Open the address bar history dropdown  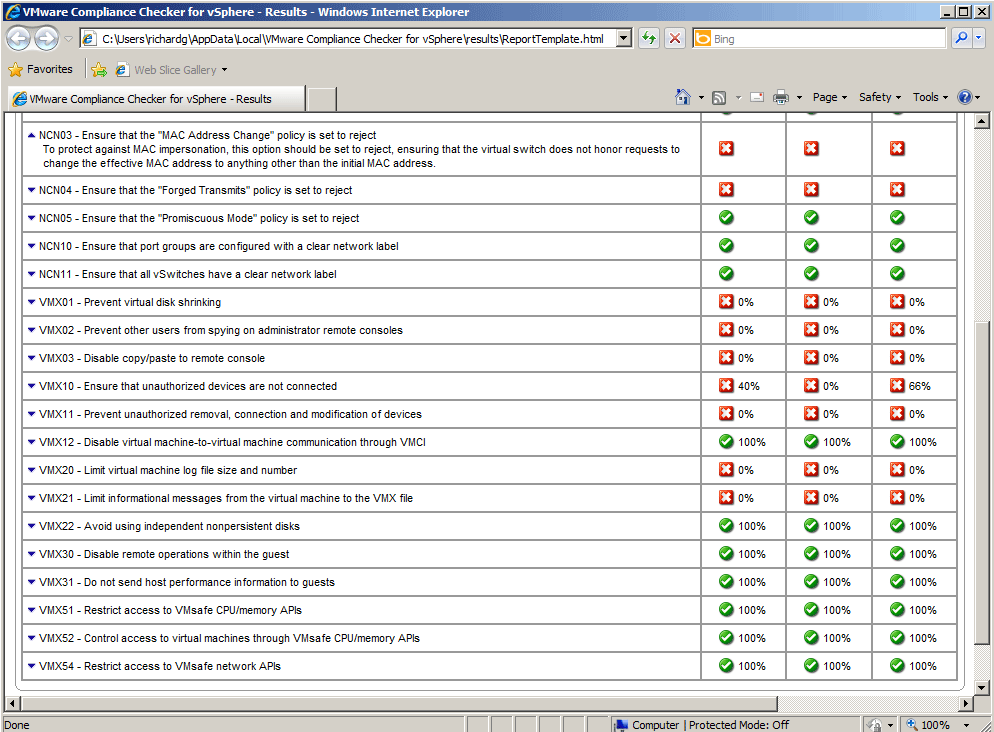click(624, 39)
